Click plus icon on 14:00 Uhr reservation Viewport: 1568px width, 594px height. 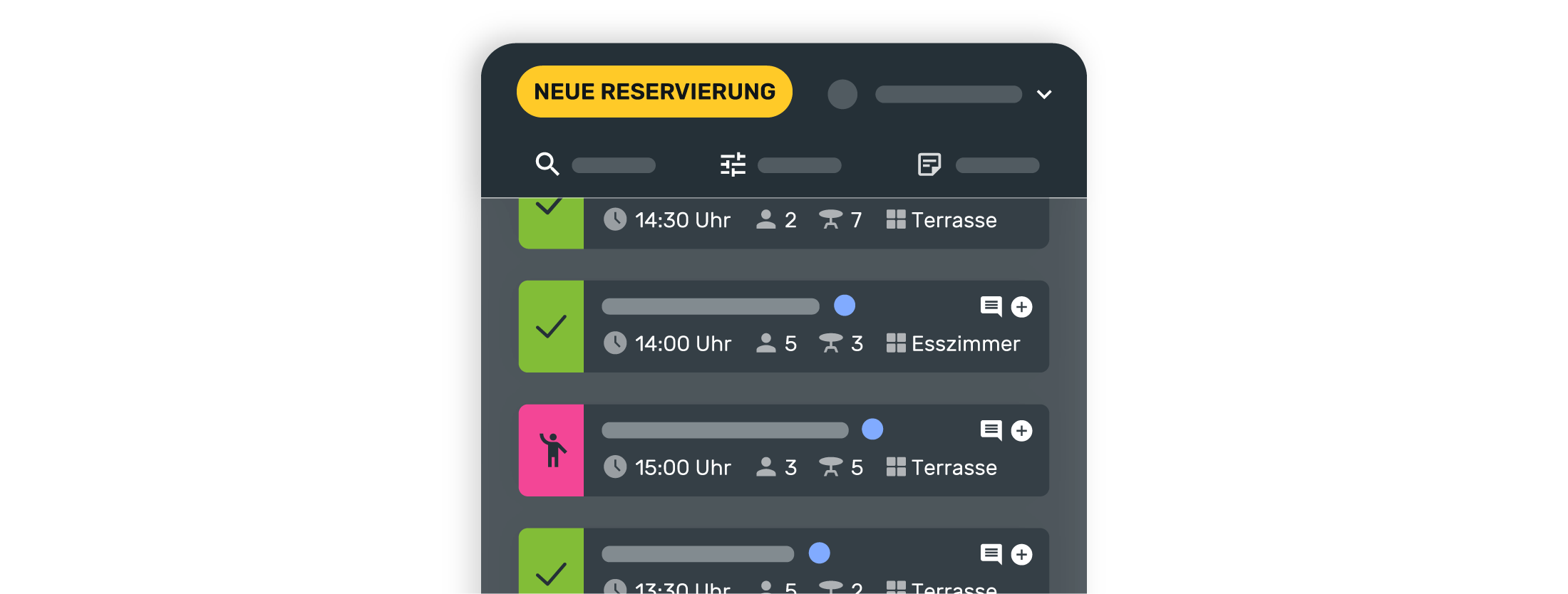1021,307
